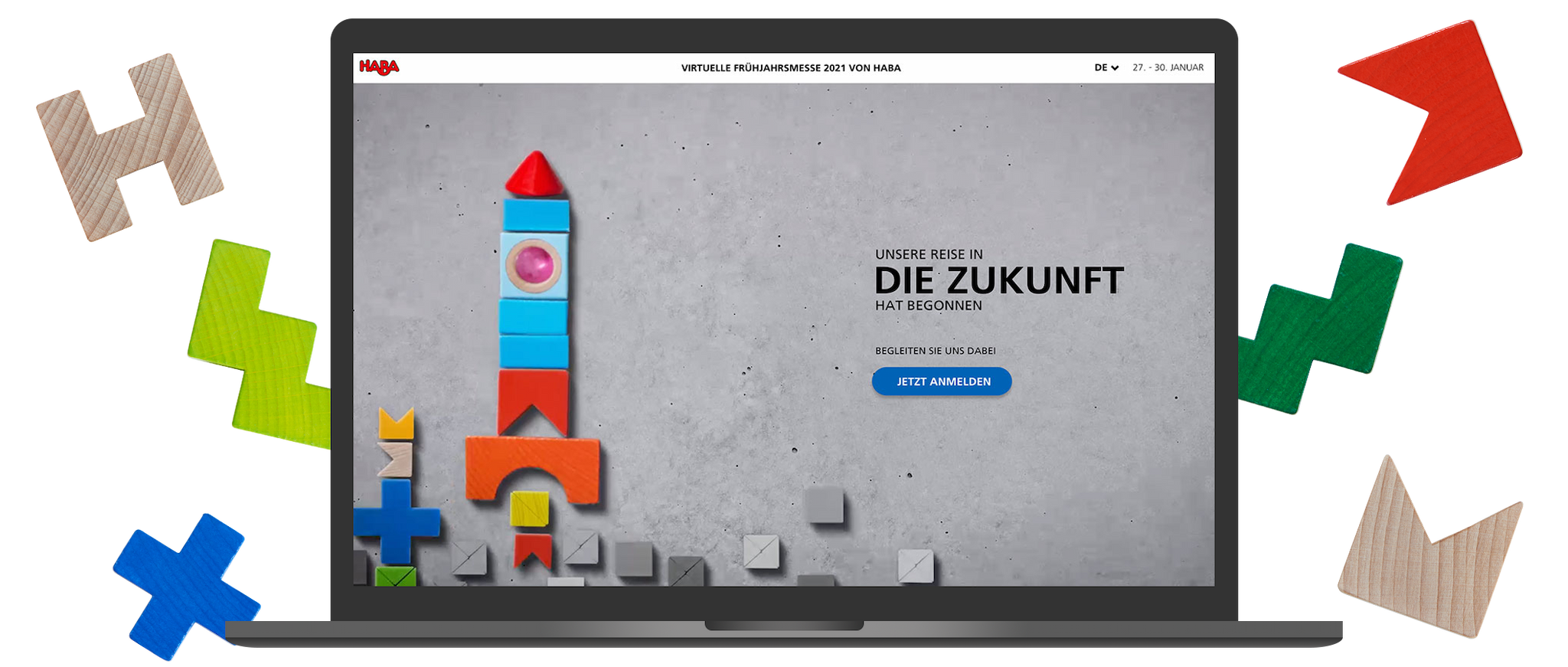Click the pink porthole window on the rocket
Image resolution: width=1568 pixels, height=667 pixels.
coord(534,264)
